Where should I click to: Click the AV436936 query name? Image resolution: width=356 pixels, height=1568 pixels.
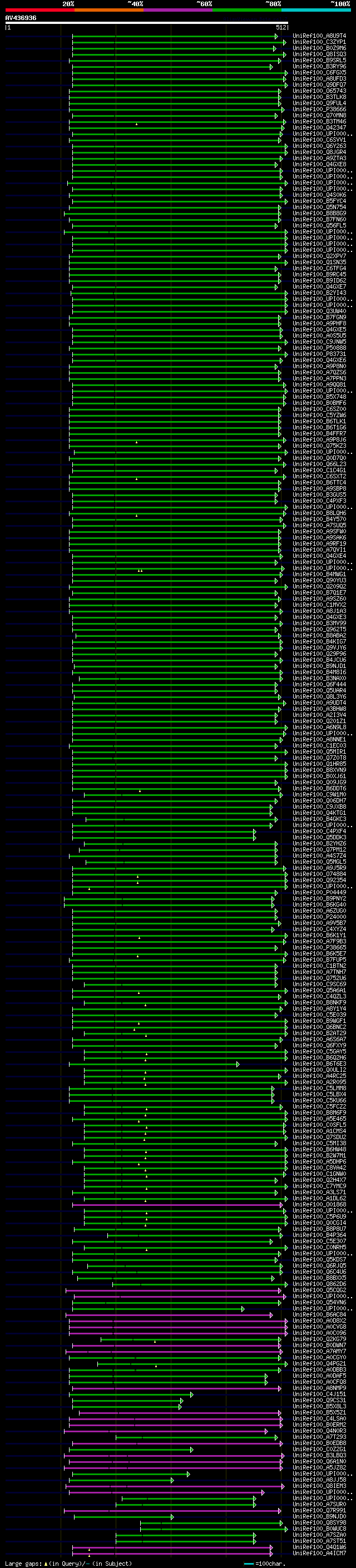pyautogui.click(x=21, y=18)
